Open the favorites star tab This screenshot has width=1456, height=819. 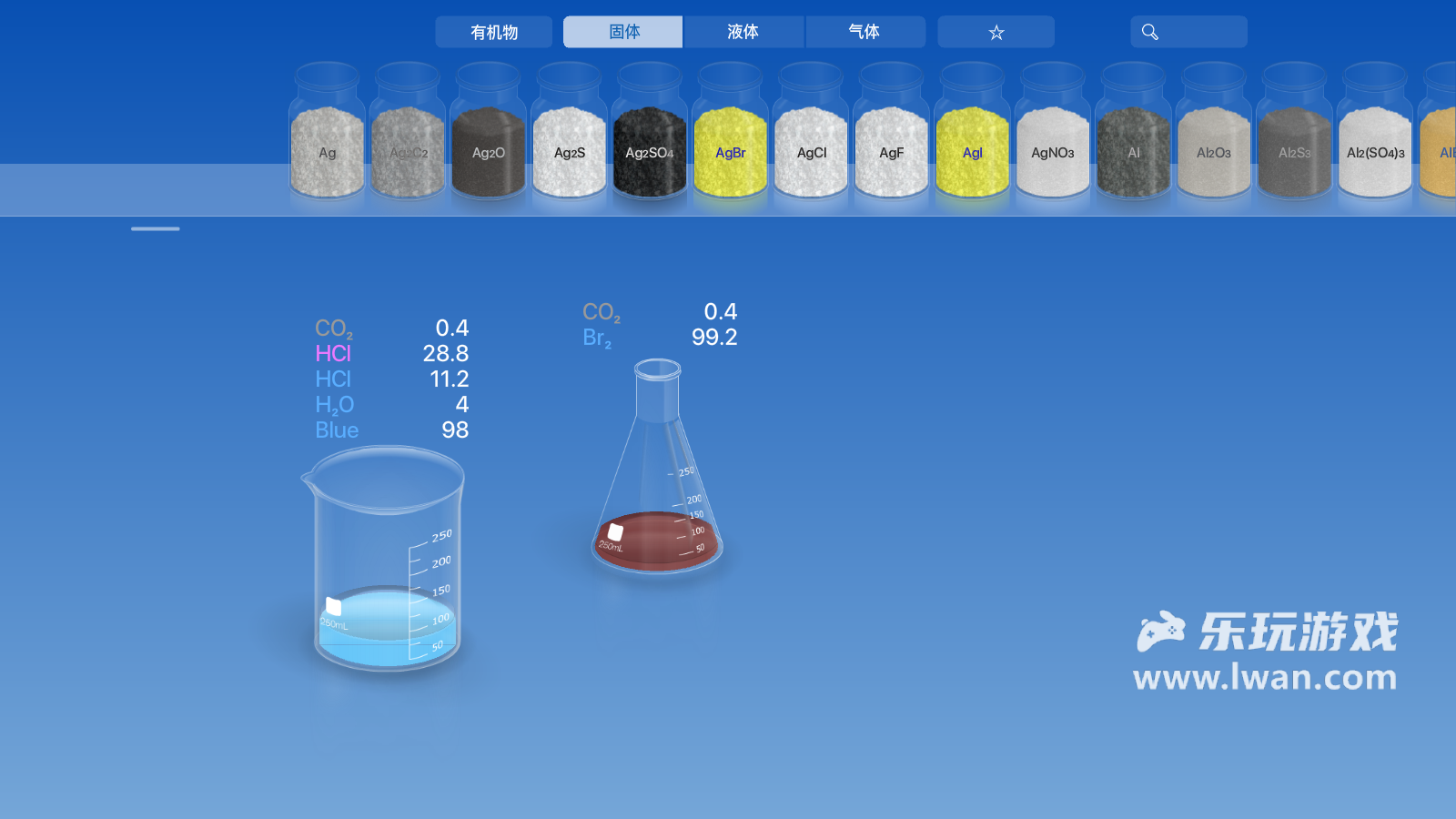pos(996,32)
